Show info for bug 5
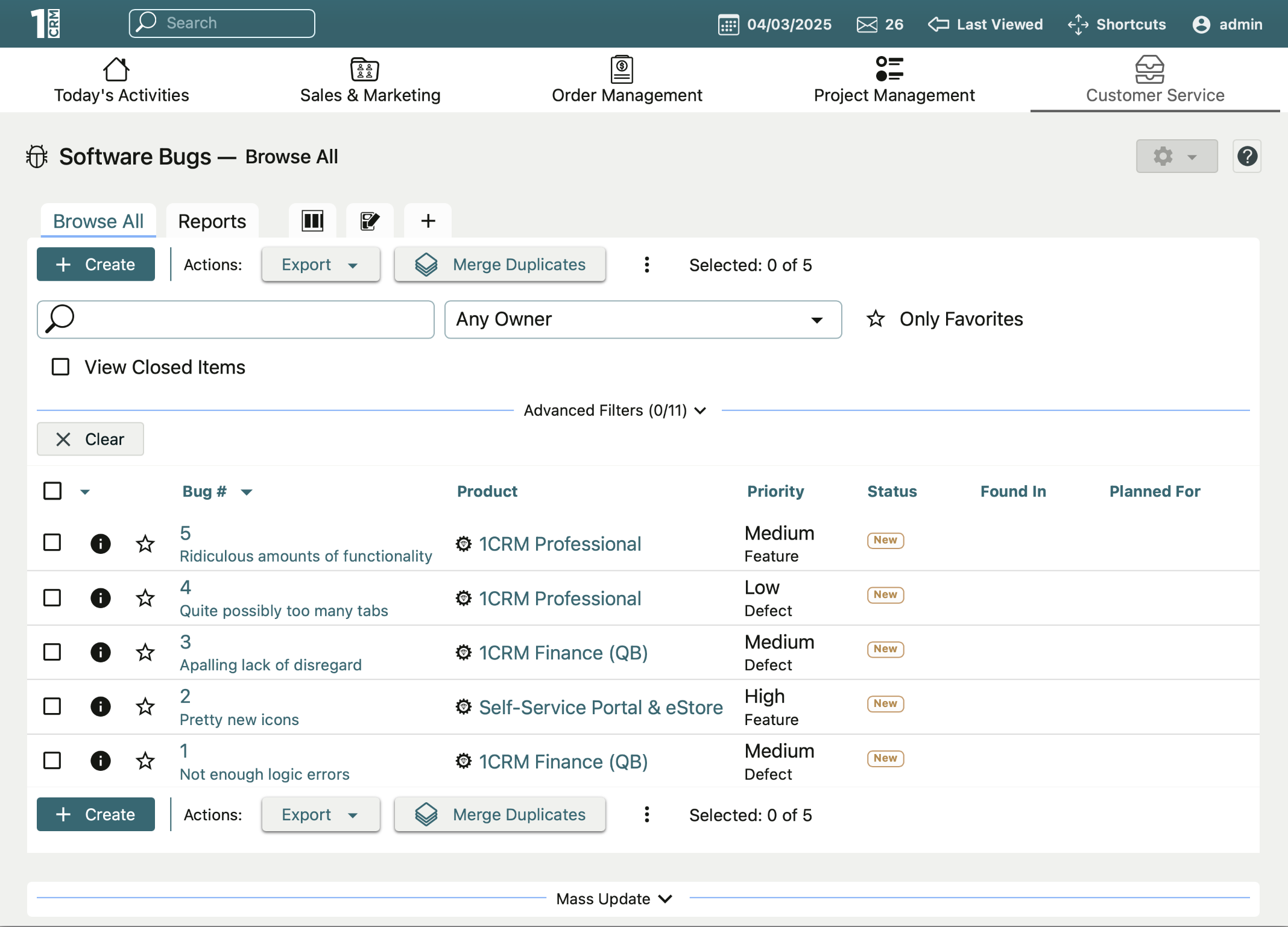The image size is (1288, 927). 101,544
